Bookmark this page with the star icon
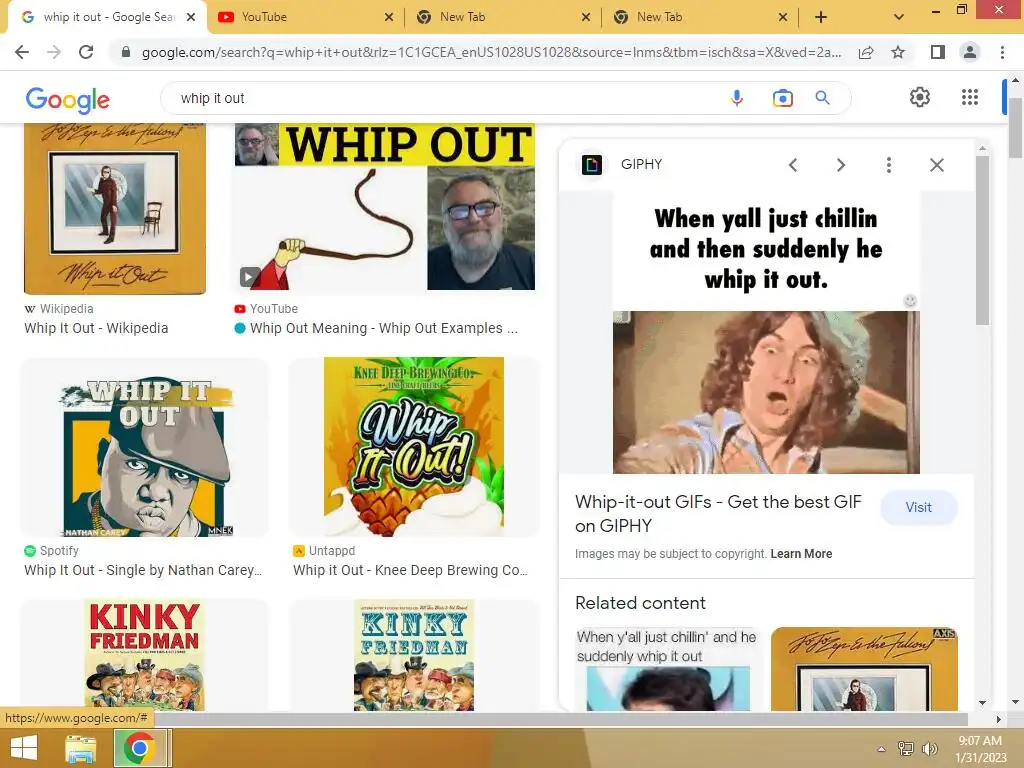This screenshot has width=1024, height=768. 898,52
